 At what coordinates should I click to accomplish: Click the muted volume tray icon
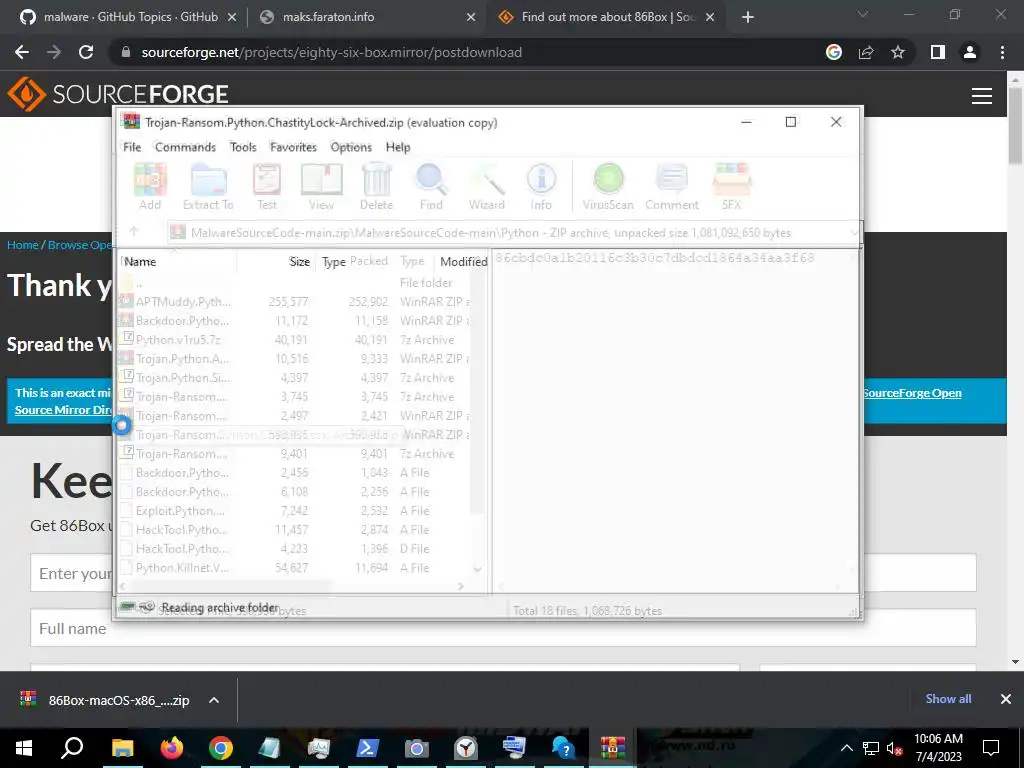895,748
